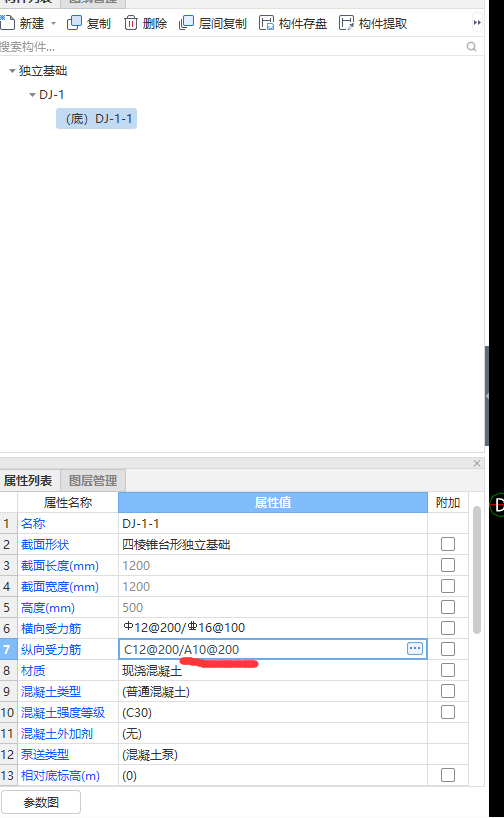Open the 新建 dropdown arrow
The image size is (504, 818).
point(53,23)
